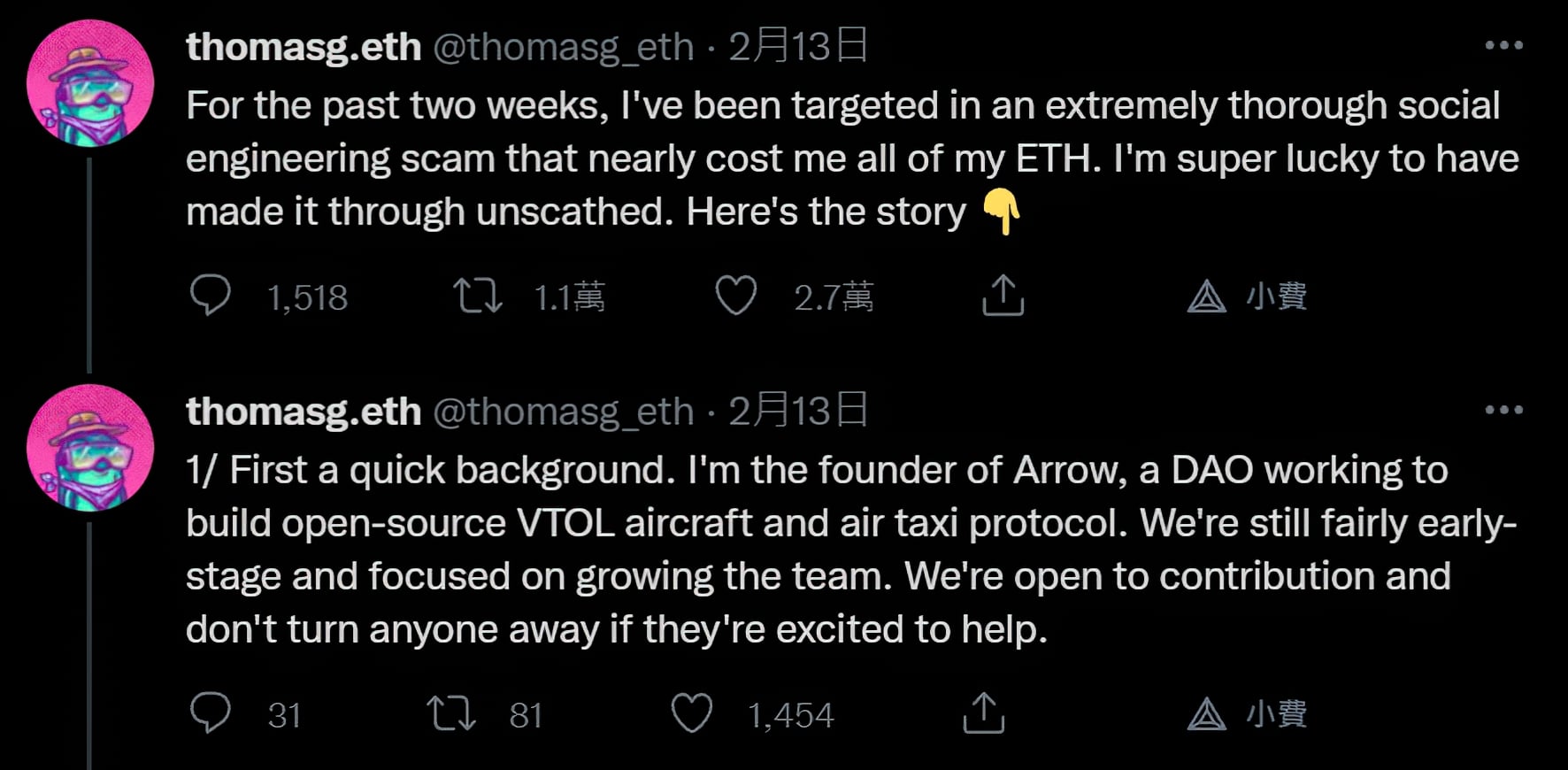The height and width of the screenshot is (770, 1568).
Task: Open the 2月13日 timestamp of first tweet
Action: pos(797,46)
